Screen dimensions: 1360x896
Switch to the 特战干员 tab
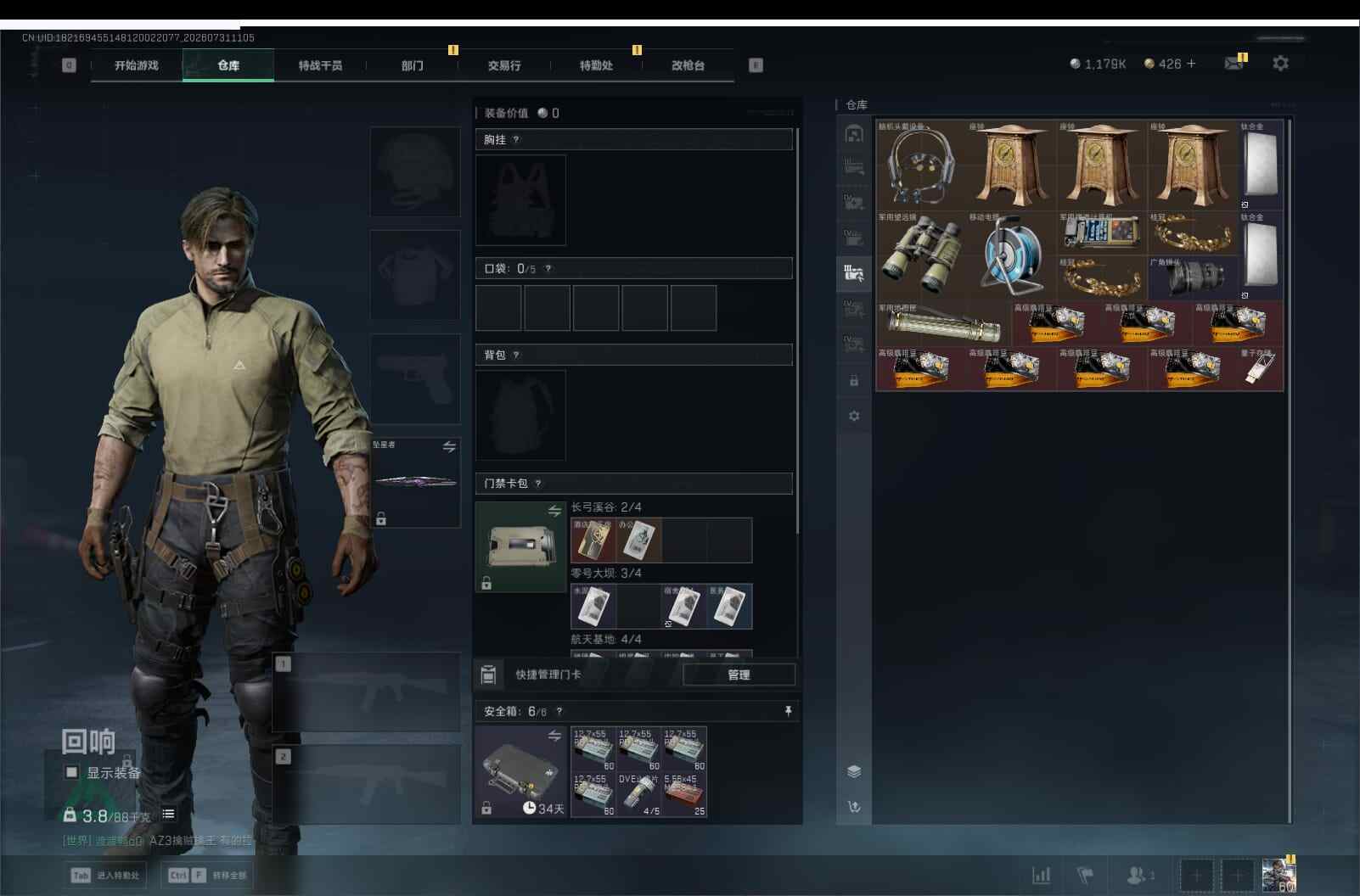click(x=320, y=65)
